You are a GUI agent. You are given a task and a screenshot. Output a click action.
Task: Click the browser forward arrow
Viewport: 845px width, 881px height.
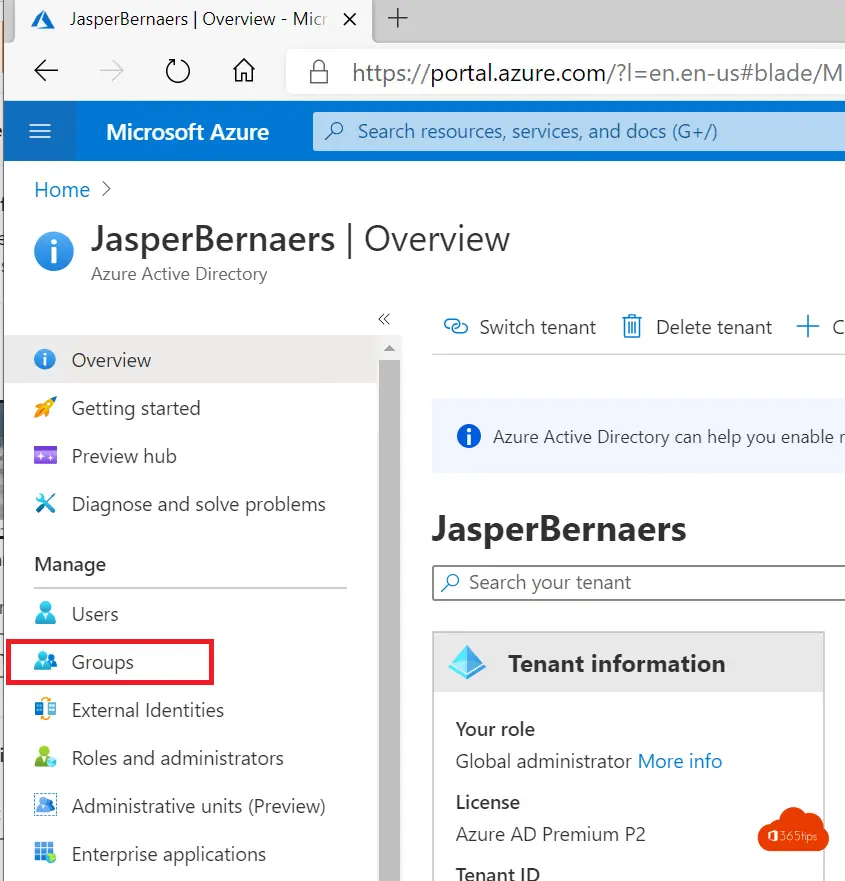pyautogui.click(x=111, y=71)
